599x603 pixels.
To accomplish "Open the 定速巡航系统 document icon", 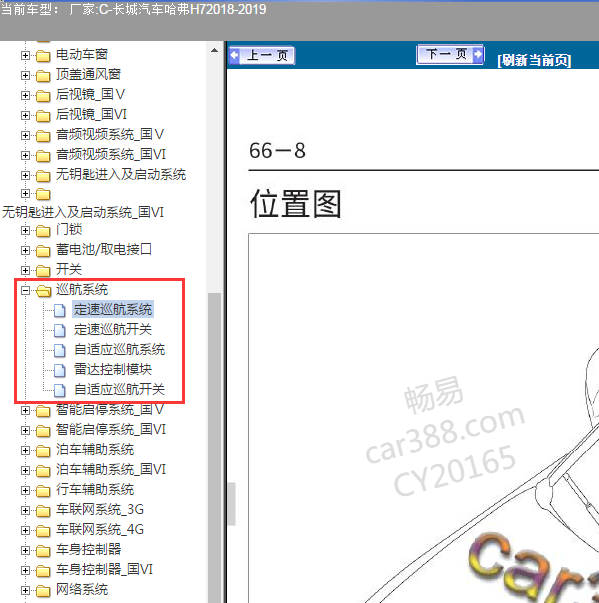I will (x=60, y=310).
